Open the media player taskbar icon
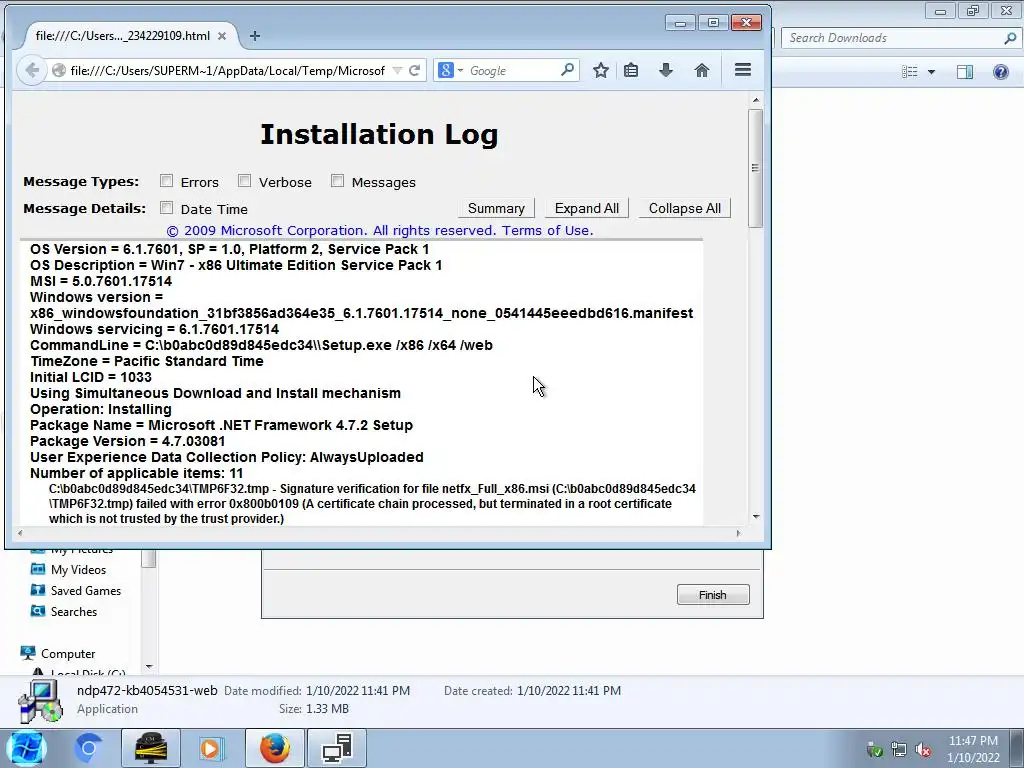 click(210, 748)
